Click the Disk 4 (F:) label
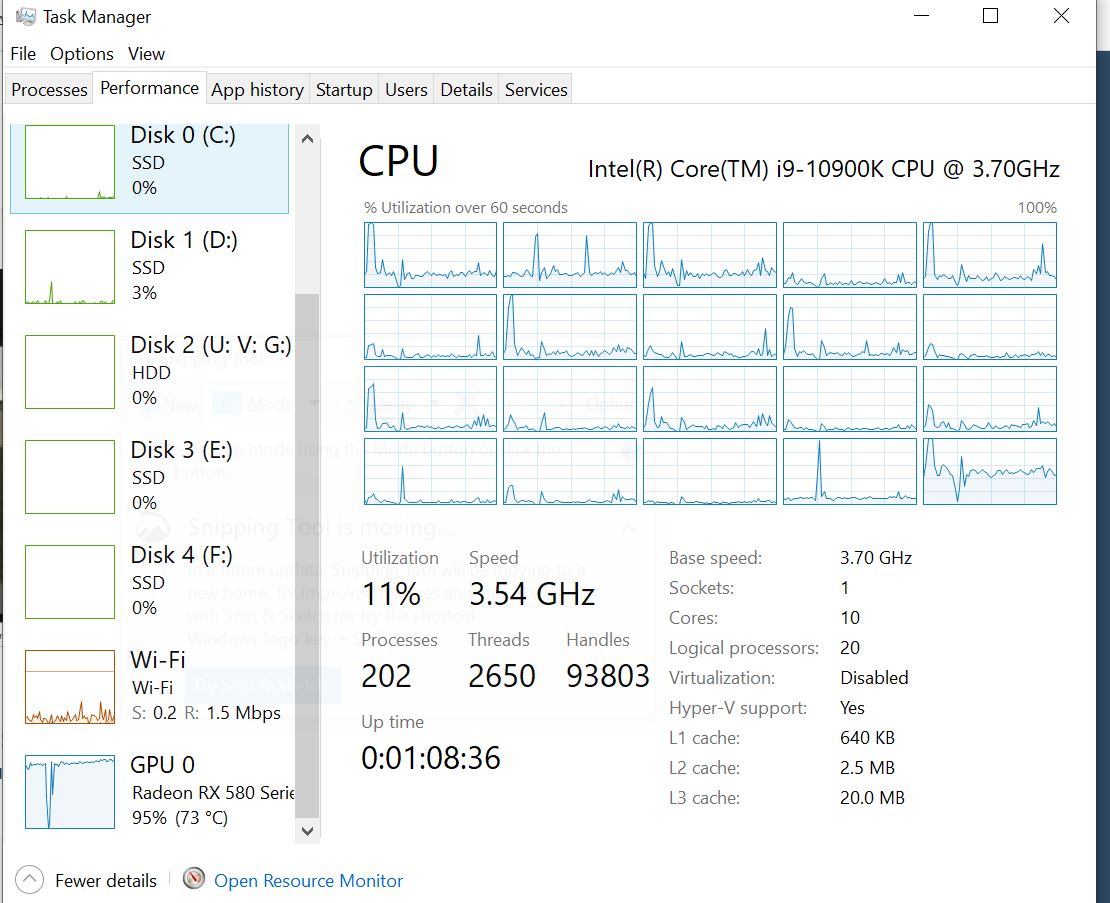Image resolution: width=1110 pixels, height=903 pixels. pos(182,555)
